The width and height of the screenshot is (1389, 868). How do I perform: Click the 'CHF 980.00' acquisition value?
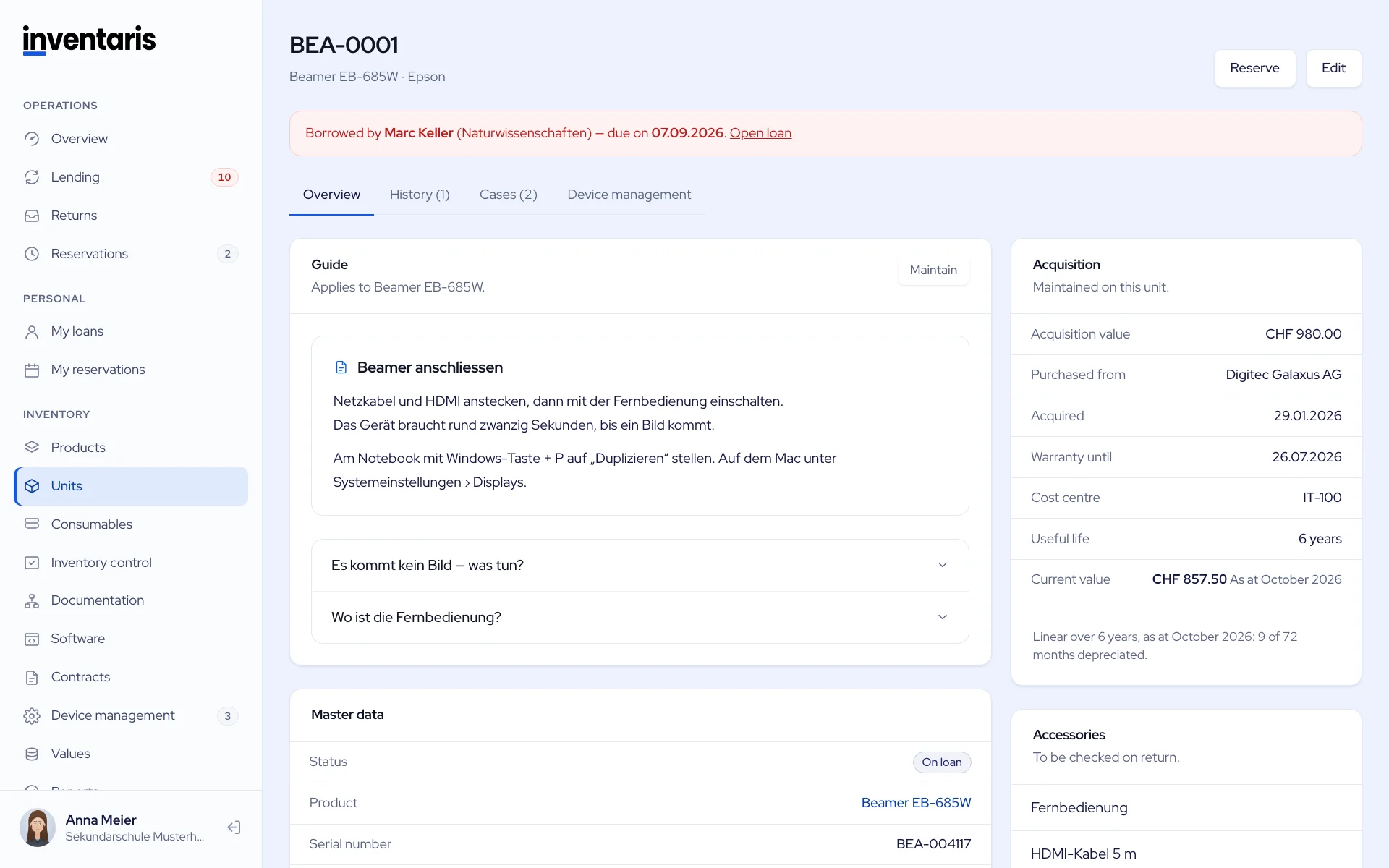(1303, 334)
